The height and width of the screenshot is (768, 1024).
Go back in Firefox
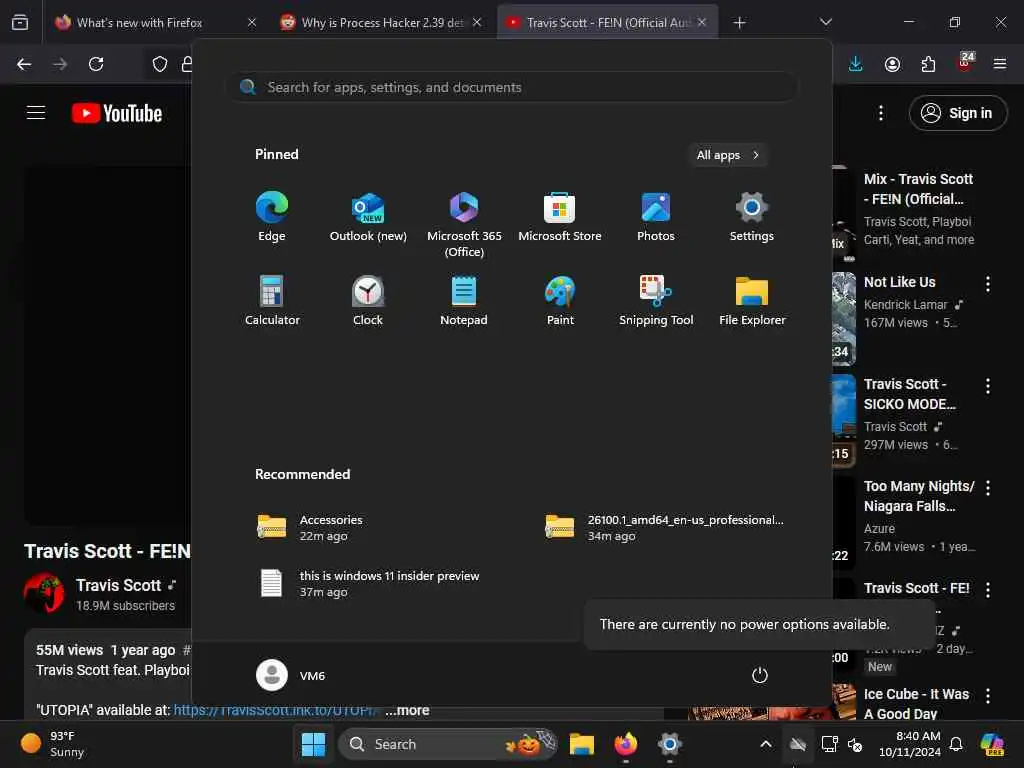tap(24, 64)
